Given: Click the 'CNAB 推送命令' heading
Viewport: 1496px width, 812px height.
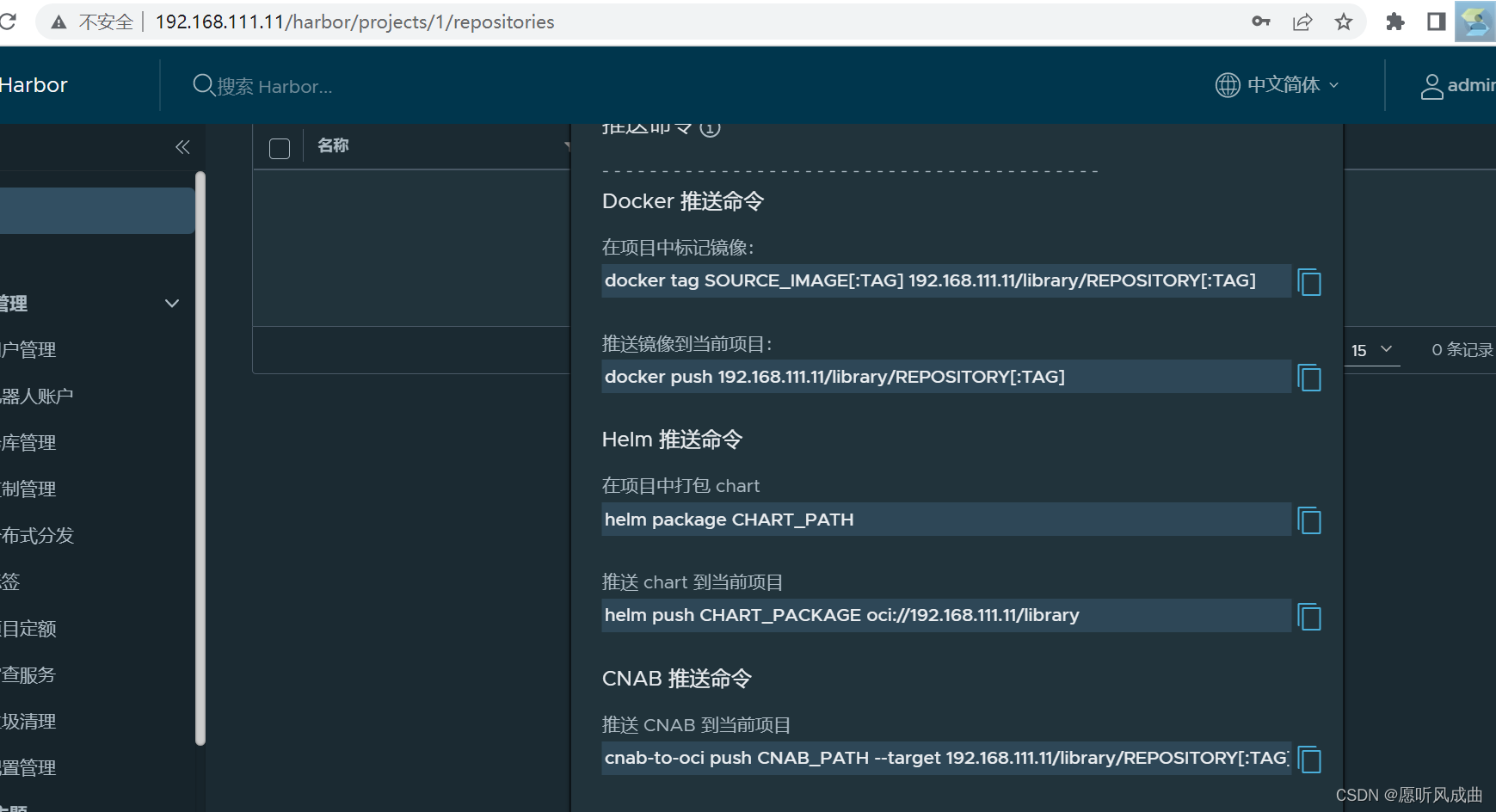Looking at the screenshot, I should 677,679.
